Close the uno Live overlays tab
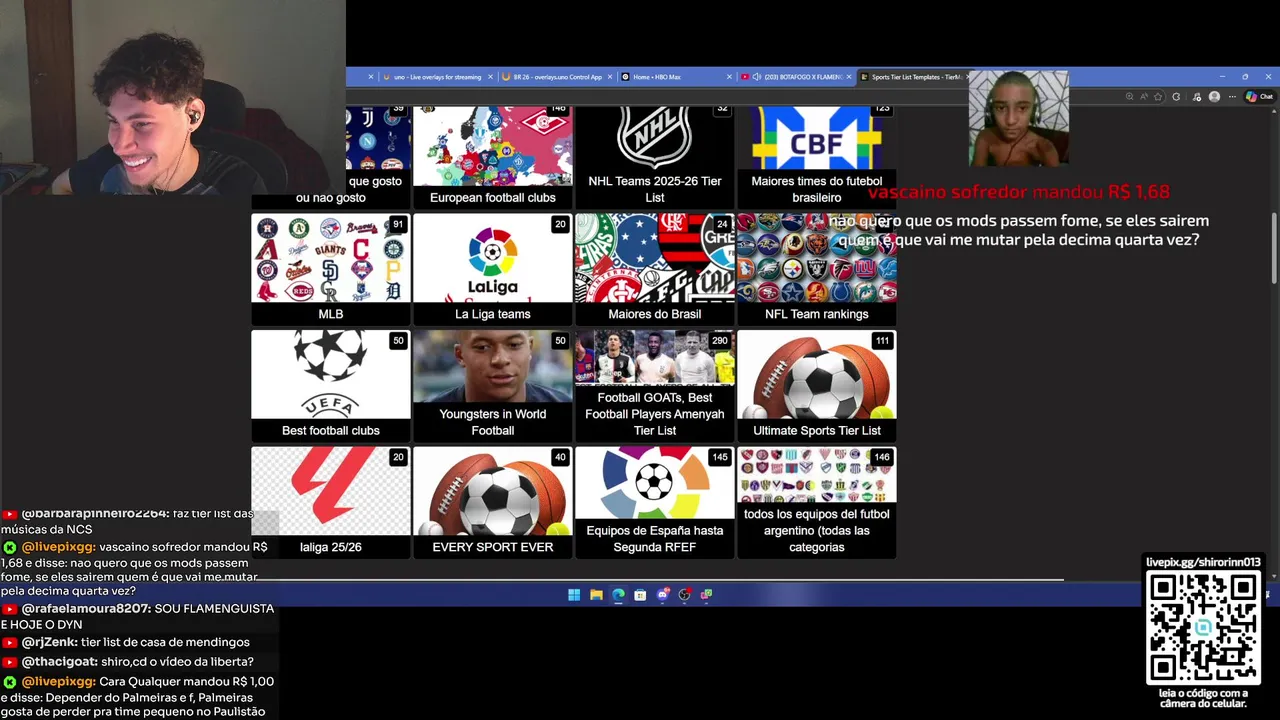The image size is (1280, 720). (490, 77)
